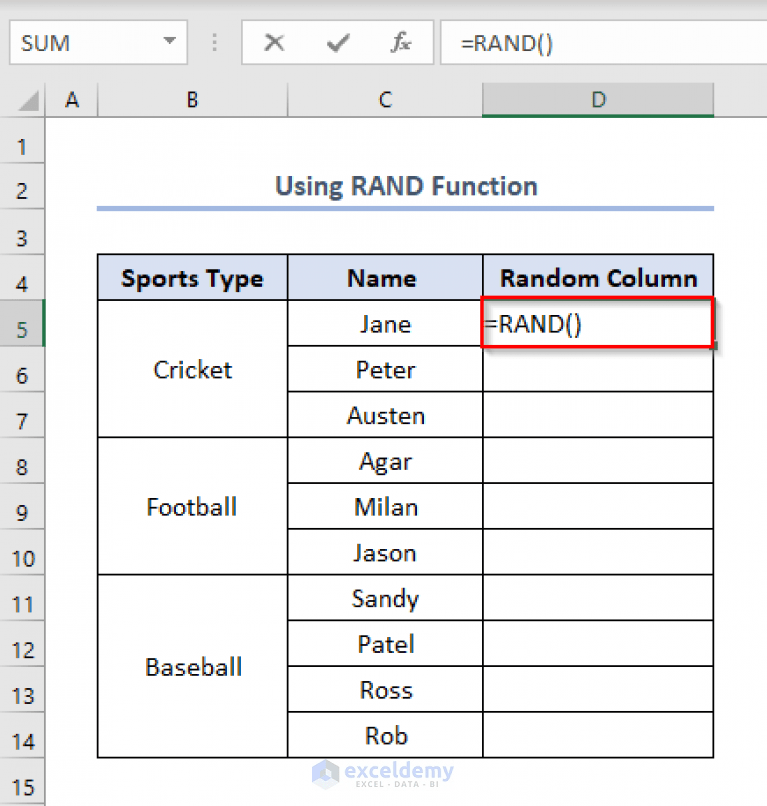The height and width of the screenshot is (806, 767).
Task: Select the cell containing Jane
Action: [x=384, y=323]
